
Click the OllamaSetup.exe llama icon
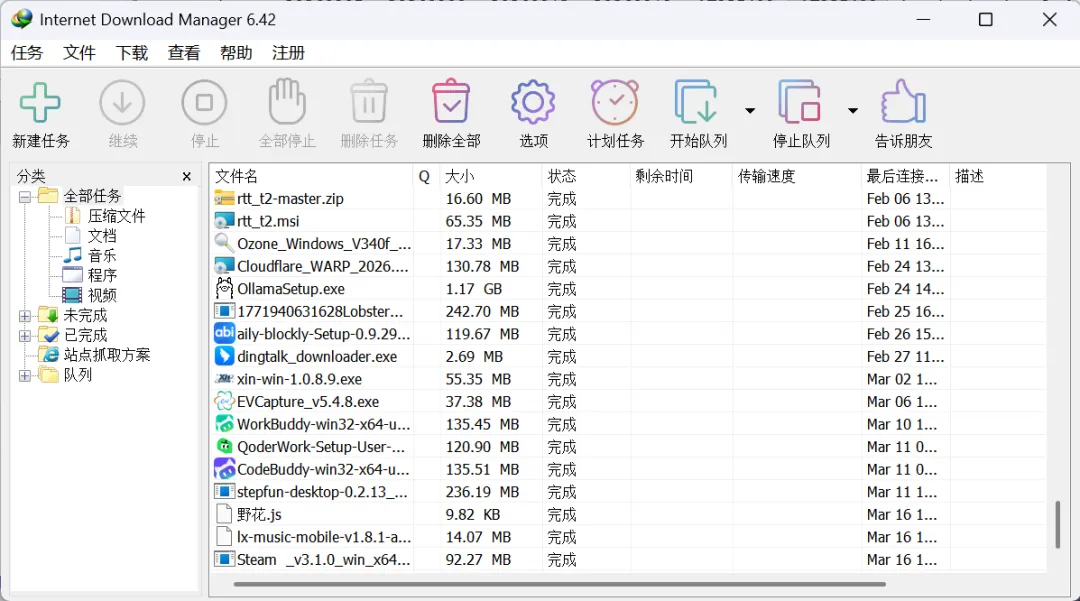(224, 288)
